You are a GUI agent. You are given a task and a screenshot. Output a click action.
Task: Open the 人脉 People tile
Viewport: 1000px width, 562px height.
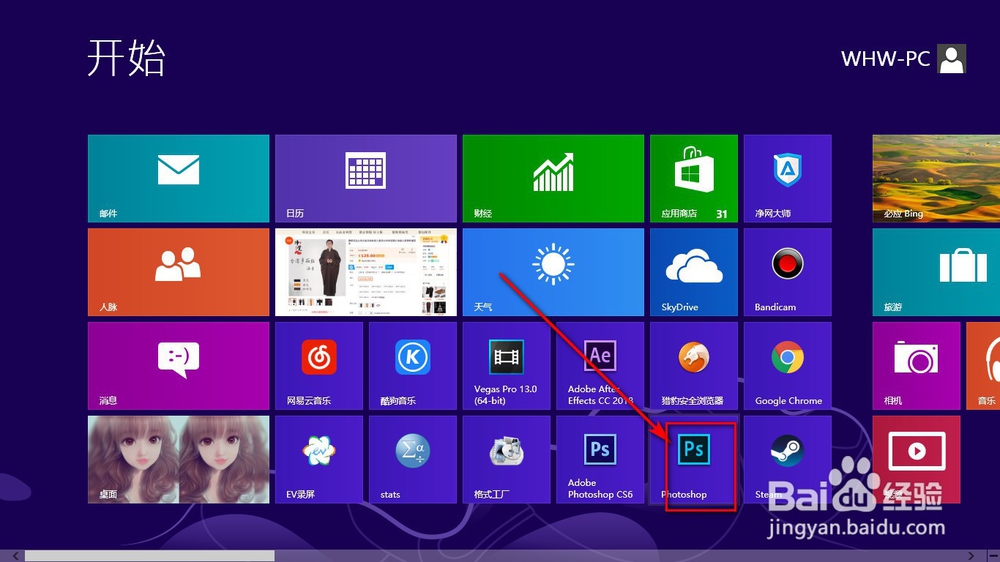click(x=179, y=272)
